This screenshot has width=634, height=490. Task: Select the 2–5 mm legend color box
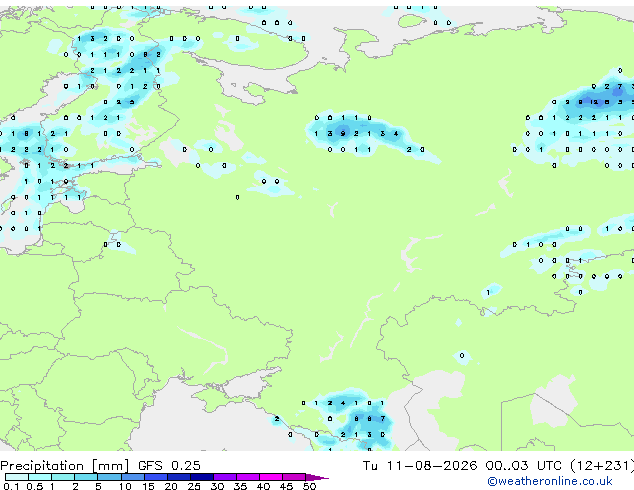click(86, 477)
